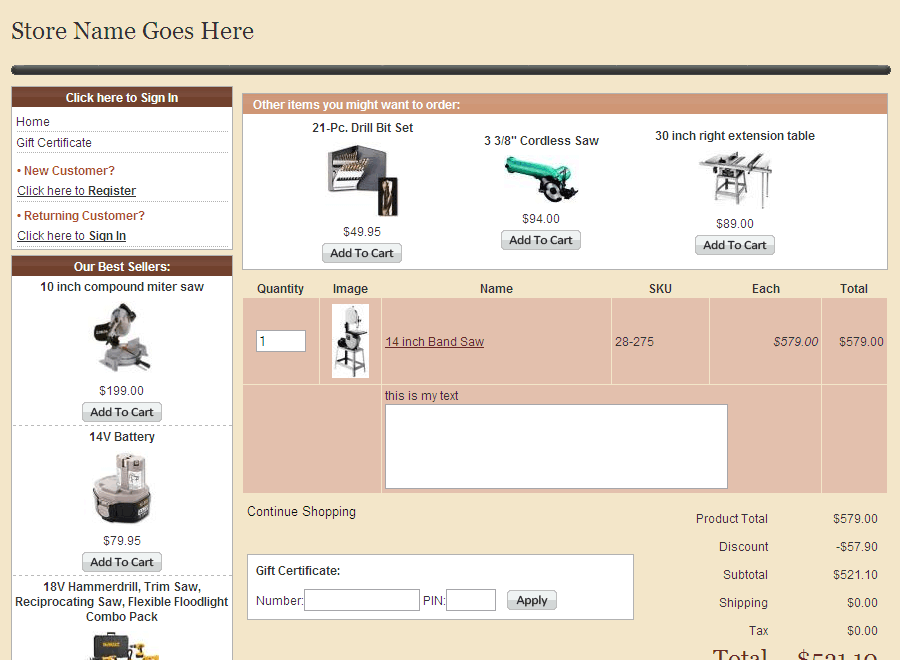Add the 14V Battery to cart
This screenshot has width=900, height=660.
[x=121, y=562]
